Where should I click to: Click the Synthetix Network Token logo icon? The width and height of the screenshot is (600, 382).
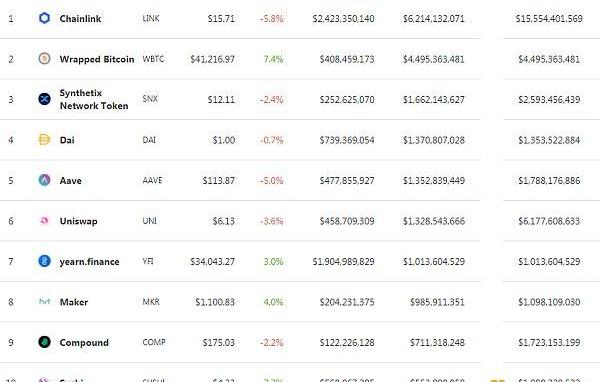tap(44, 99)
